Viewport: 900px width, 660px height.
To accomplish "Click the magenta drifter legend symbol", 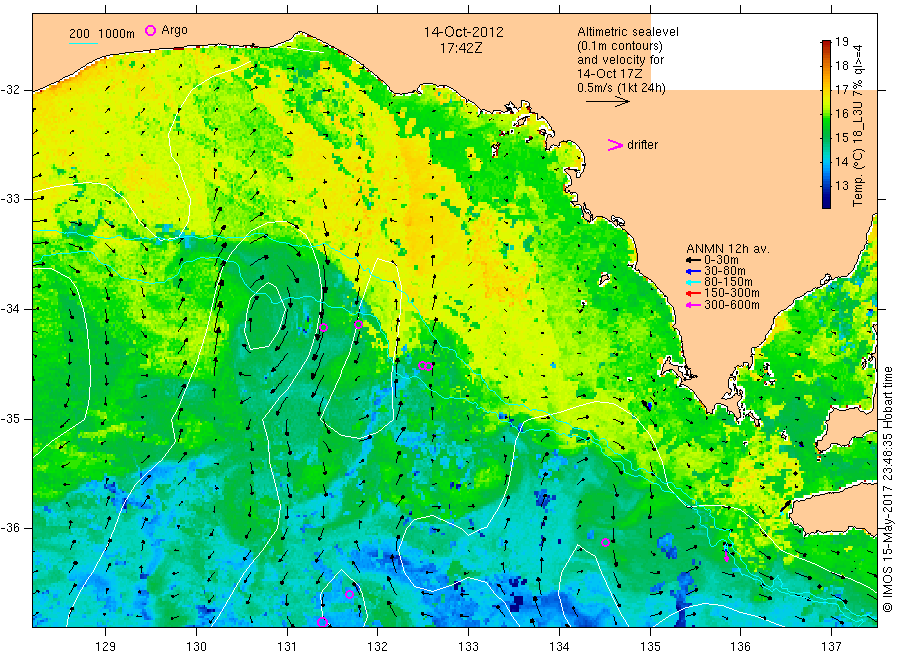I will 615,145.
